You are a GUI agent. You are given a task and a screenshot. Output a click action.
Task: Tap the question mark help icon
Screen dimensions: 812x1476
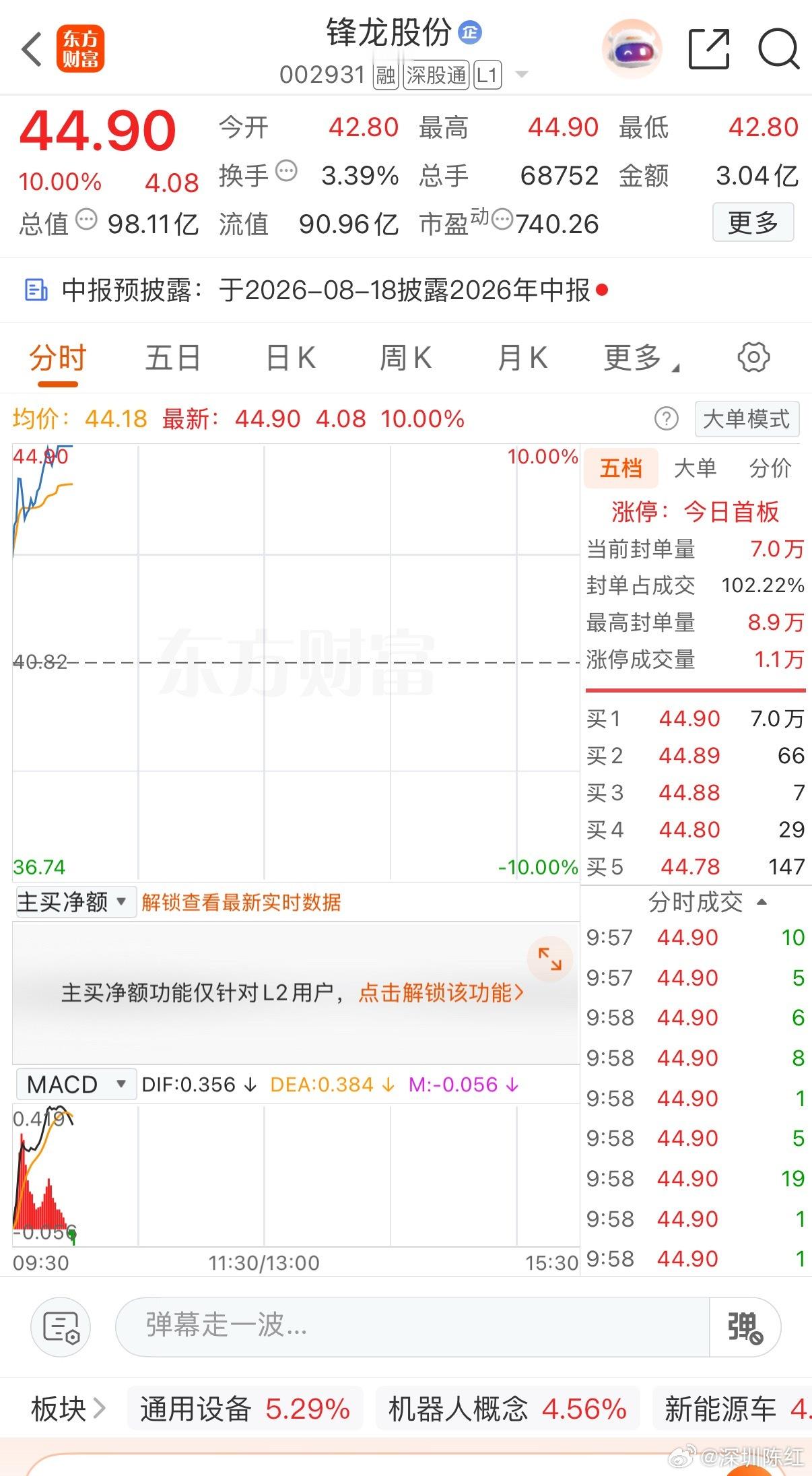(666, 419)
